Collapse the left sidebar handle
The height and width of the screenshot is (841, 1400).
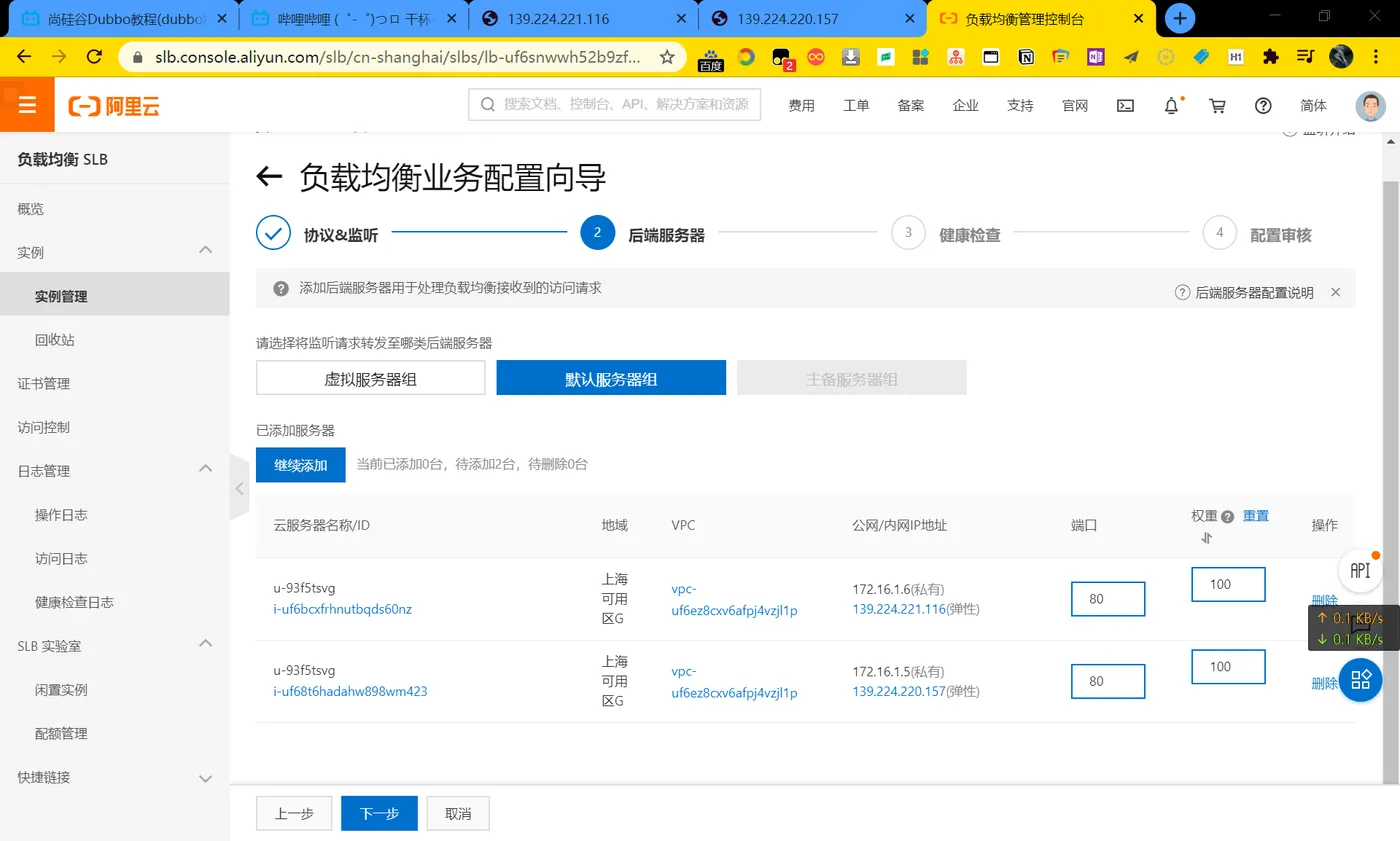238,488
